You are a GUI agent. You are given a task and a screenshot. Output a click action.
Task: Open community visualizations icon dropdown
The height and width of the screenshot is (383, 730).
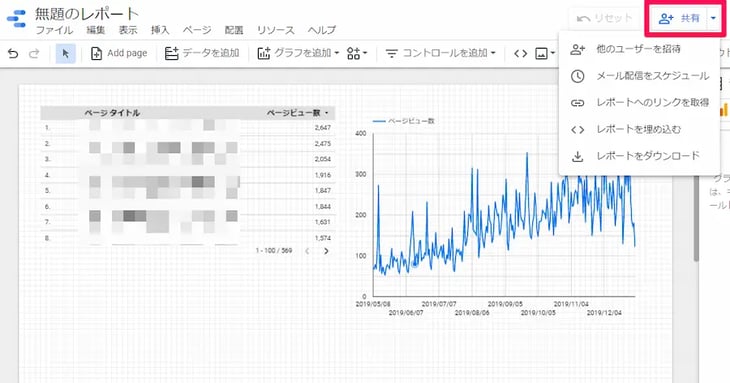(357, 54)
